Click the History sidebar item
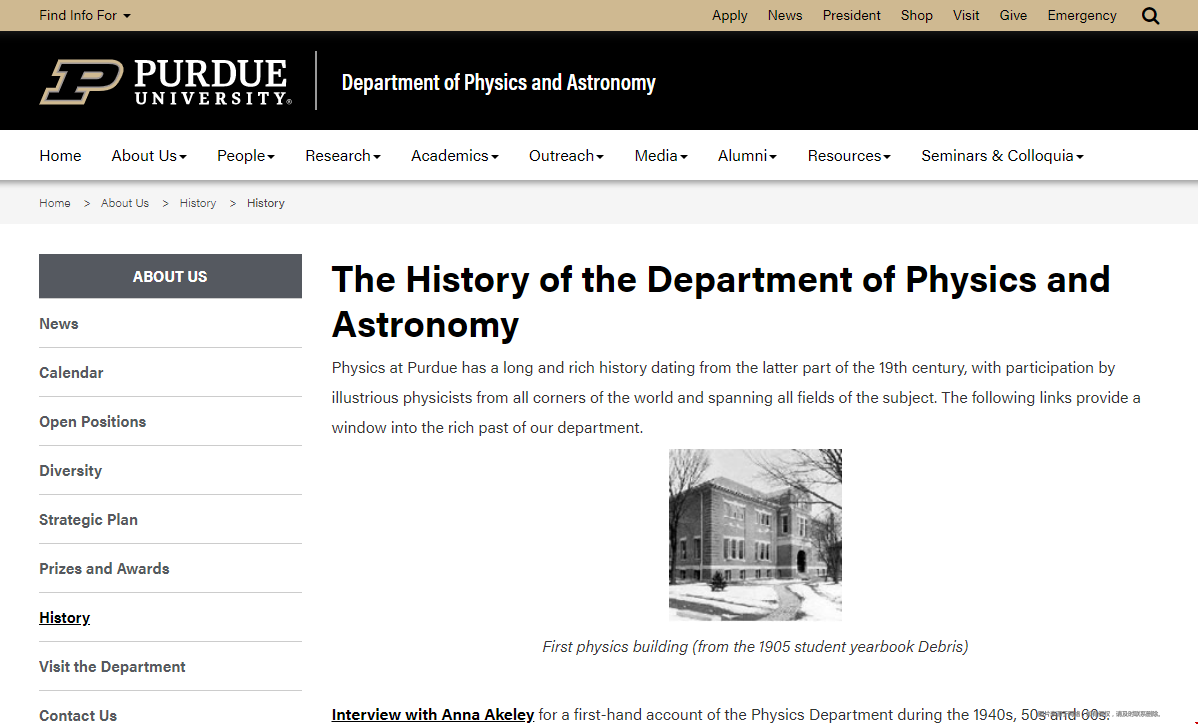Screen dimensions: 1198x724 coord(64,618)
